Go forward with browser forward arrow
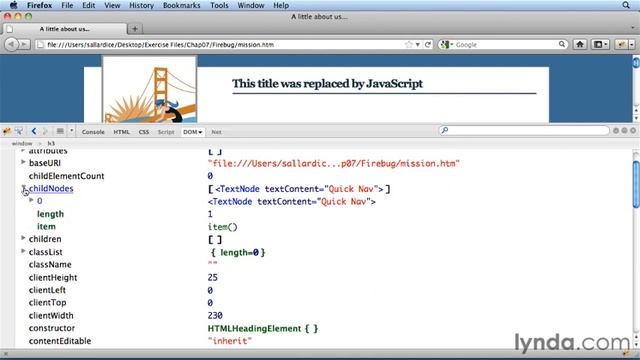Screen dimensions: 640x360 (24, 44)
